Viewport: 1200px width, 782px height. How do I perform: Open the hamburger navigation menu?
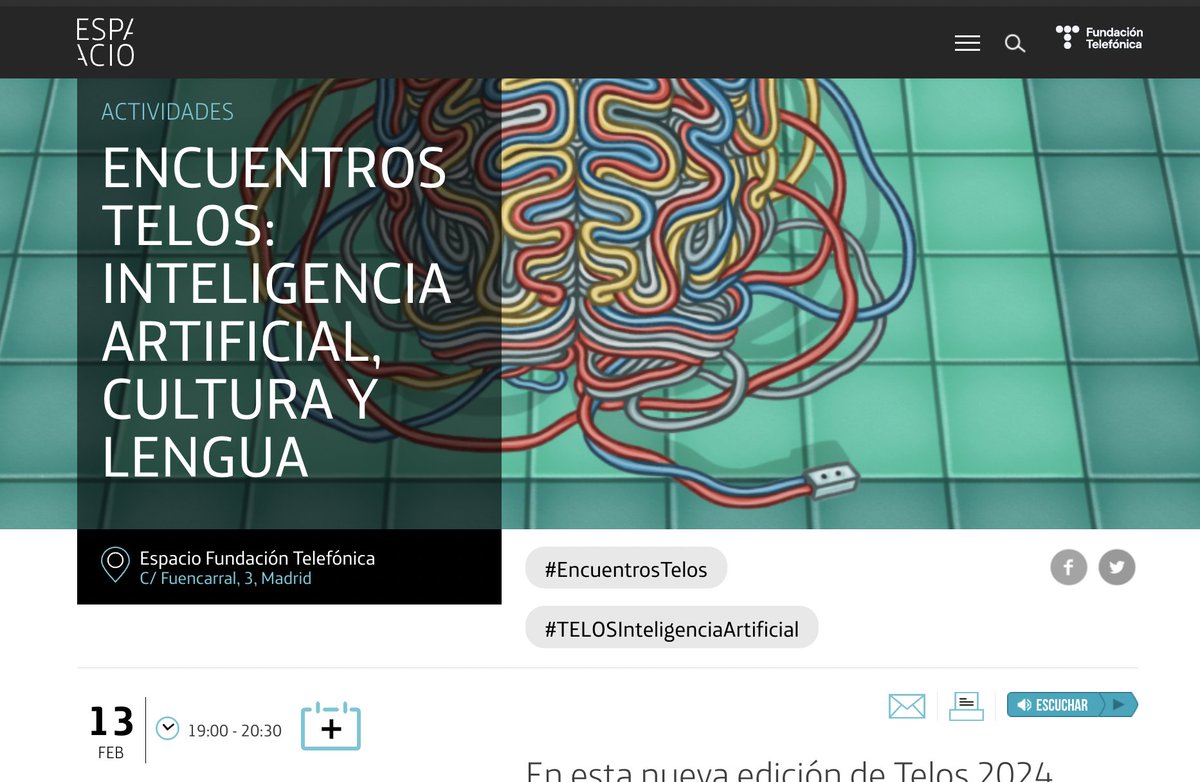pos(967,43)
